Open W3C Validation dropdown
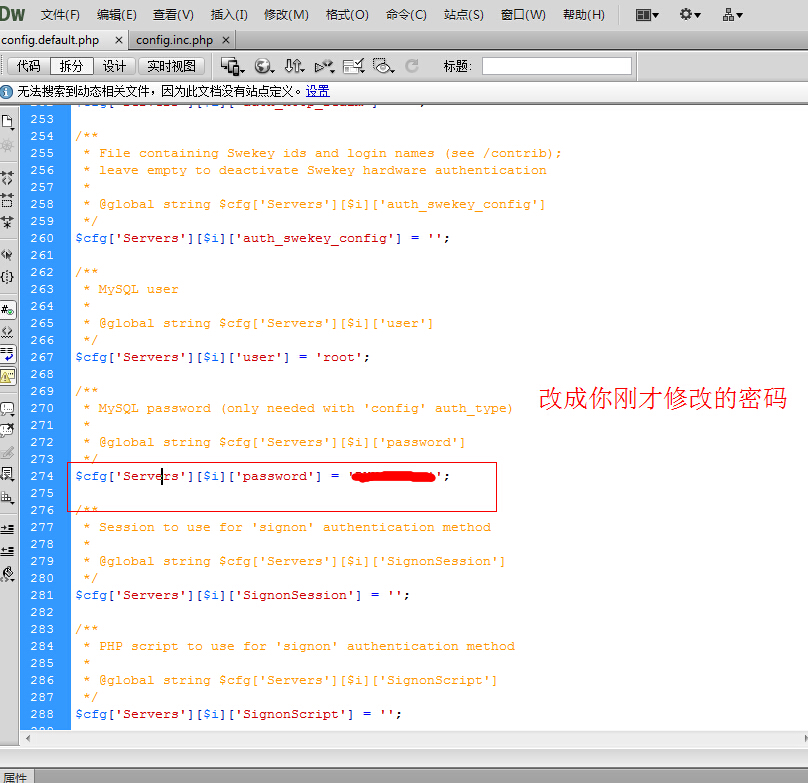The height and width of the screenshot is (783, 808). click(x=325, y=66)
